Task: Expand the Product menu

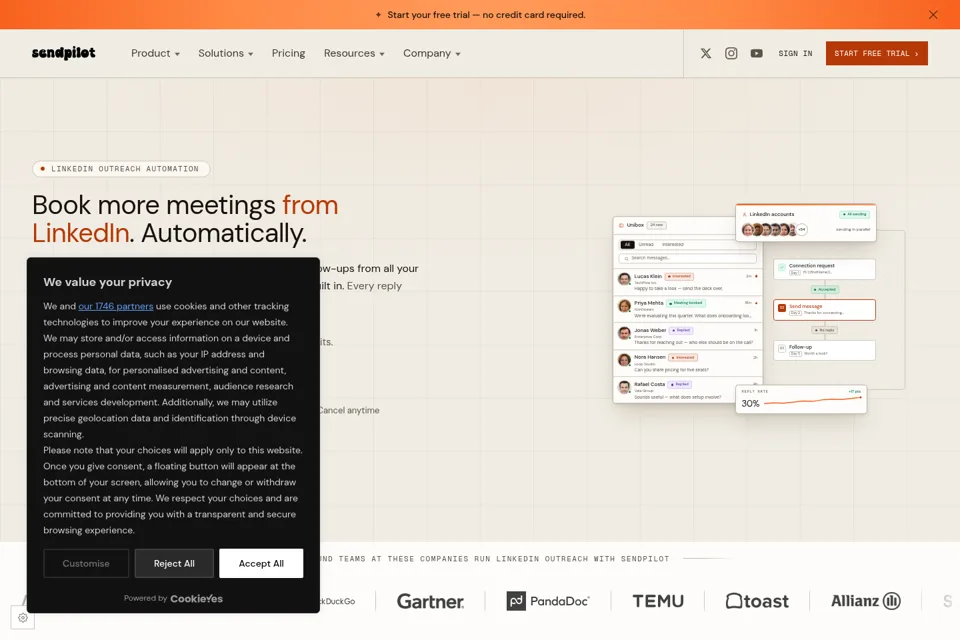Action: tap(156, 53)
